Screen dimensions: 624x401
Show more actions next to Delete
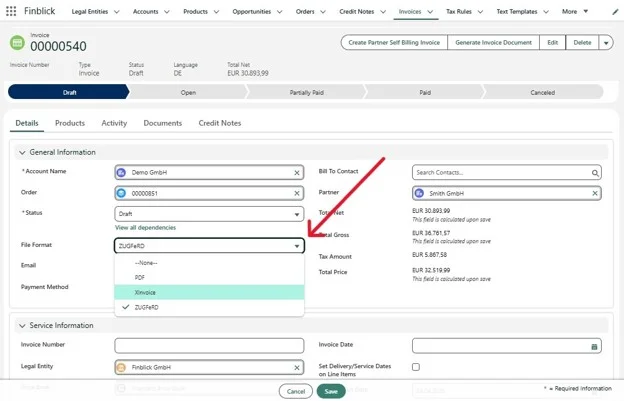606,43
